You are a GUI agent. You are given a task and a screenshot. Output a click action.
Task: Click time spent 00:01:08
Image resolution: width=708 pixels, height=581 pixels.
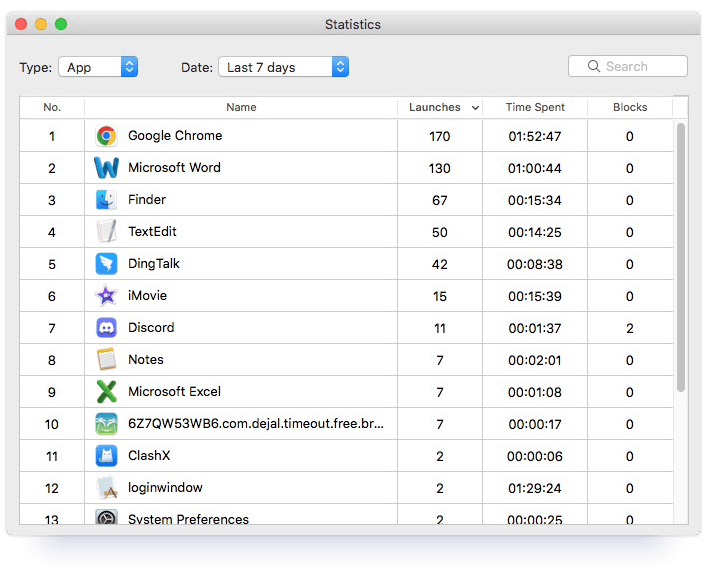[x=535, y=393]
